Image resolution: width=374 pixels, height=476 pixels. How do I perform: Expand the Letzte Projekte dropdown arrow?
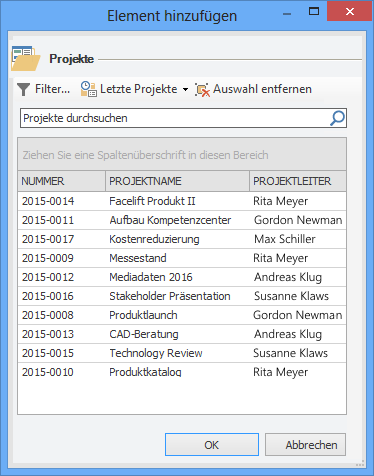pyautogui.click(x=185, y=89)
